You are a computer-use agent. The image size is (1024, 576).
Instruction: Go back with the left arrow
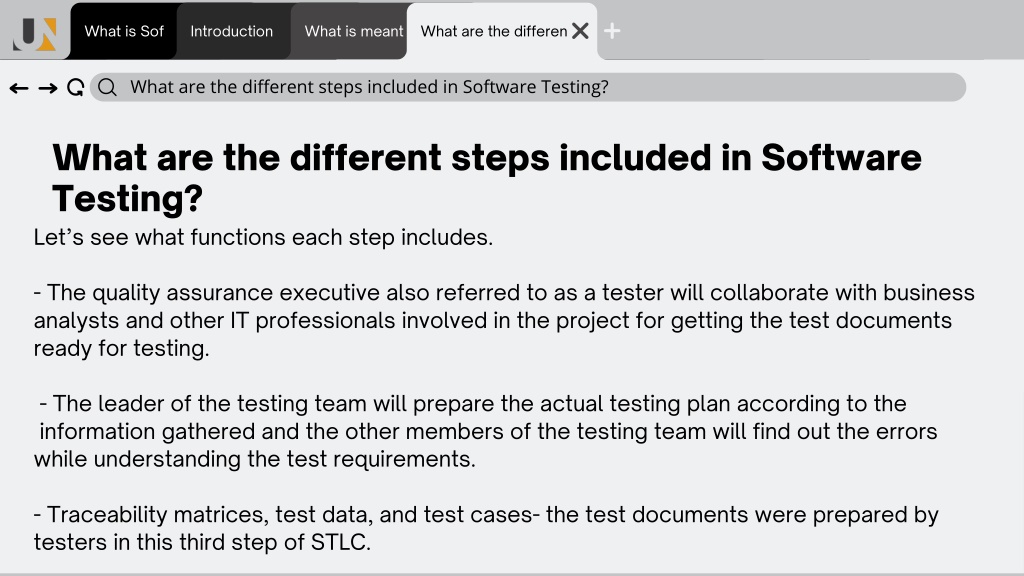[19, 88]
